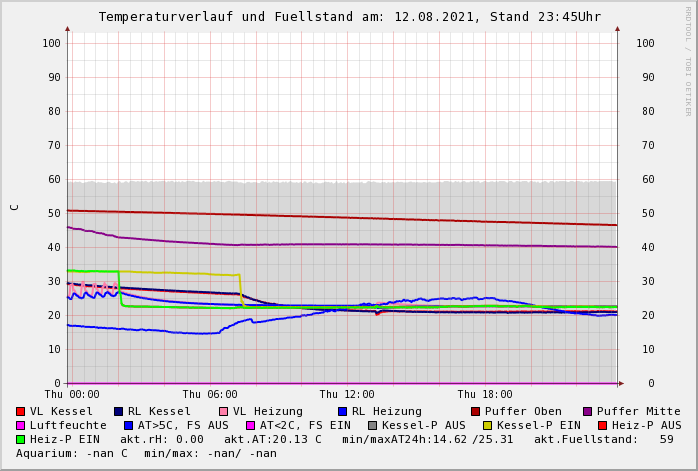This screenshot has height=471, width=698.
Task: Click the Thu 18:00 time axis label
Action: click(485, 395)
